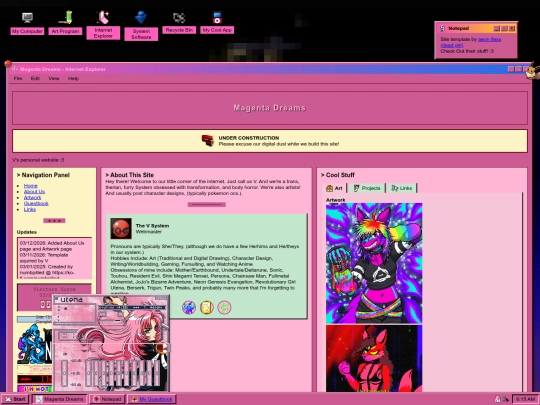Click first system tray icon
The height and width of the screenshot is (405, 540).
[x=497, y=399]
